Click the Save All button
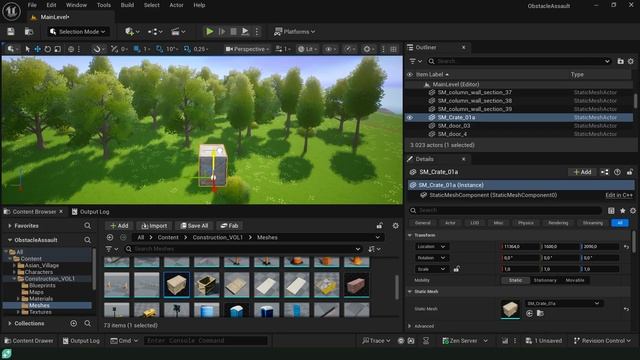 click(x=194, y=226)
